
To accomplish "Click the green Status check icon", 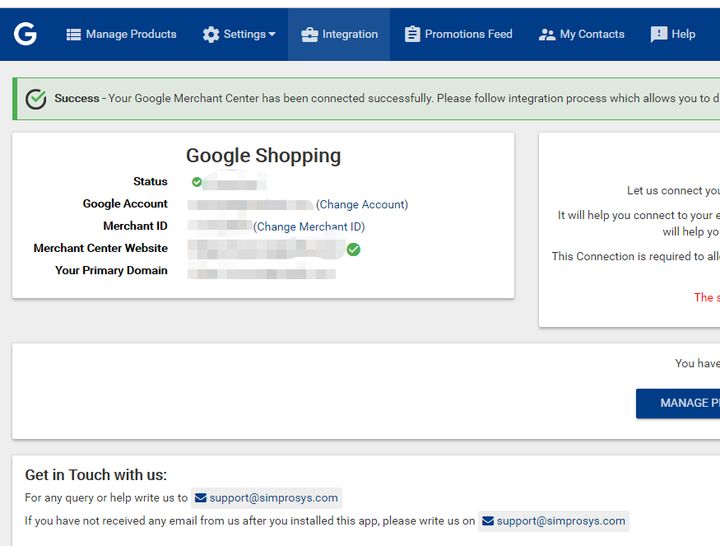I will [x=197, y=182].
